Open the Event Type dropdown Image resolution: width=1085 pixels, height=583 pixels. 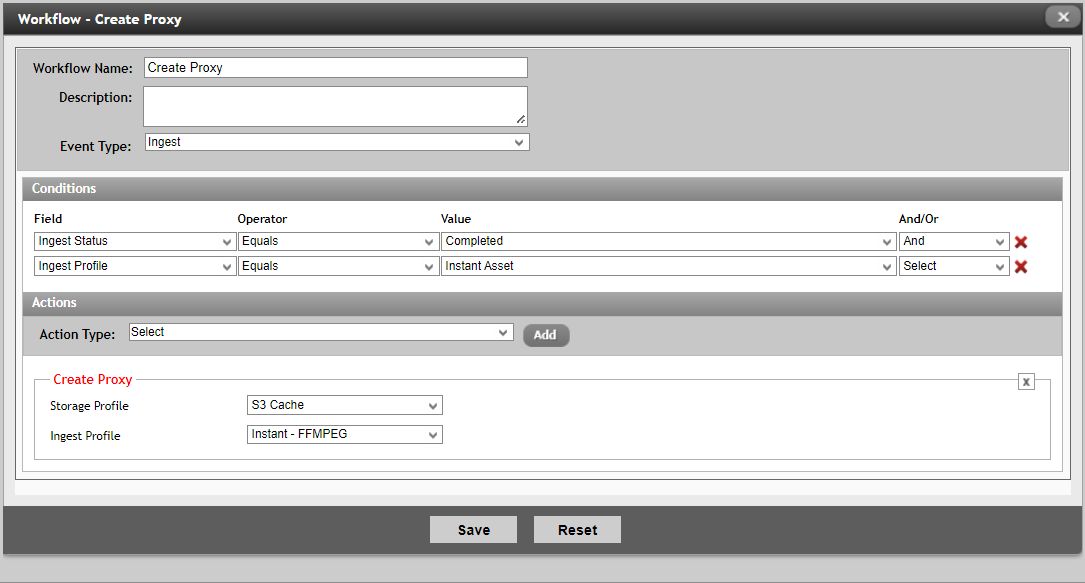click(x=337, y=142)
